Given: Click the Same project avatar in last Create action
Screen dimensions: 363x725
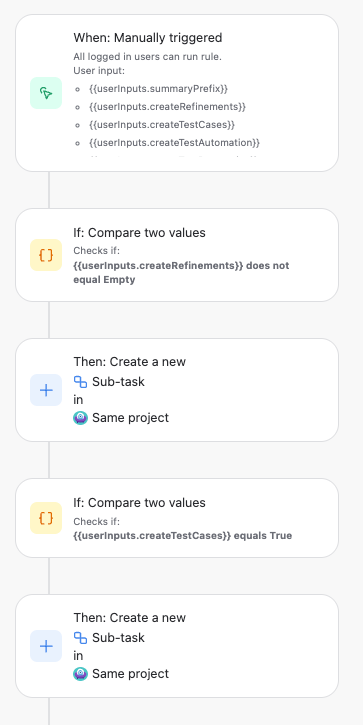Looking at the screenshot, I should click(x=80, y=674).
